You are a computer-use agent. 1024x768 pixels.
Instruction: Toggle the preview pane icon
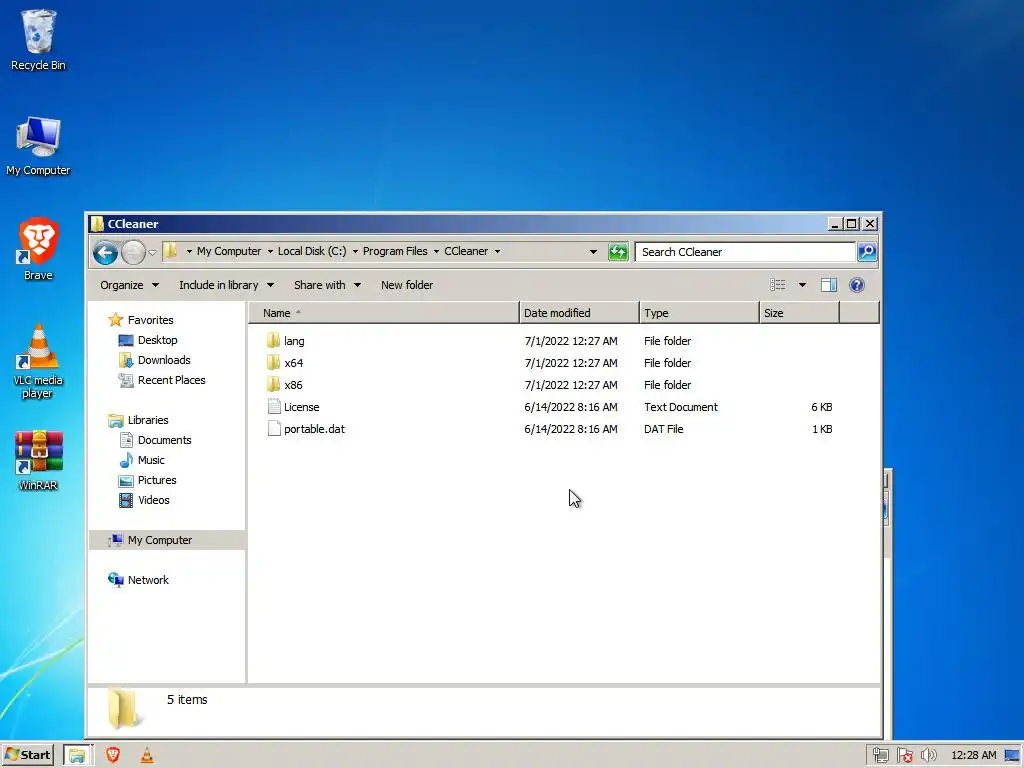point(829,285)
